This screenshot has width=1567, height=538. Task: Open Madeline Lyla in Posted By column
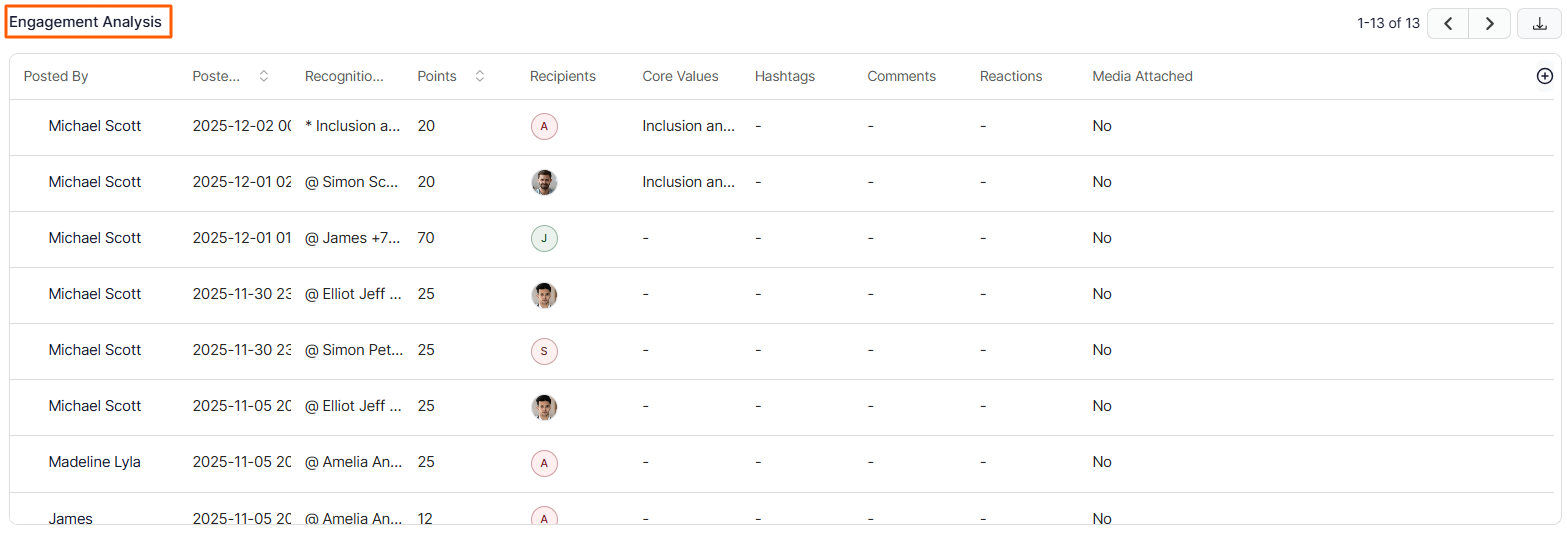(94, 462)
